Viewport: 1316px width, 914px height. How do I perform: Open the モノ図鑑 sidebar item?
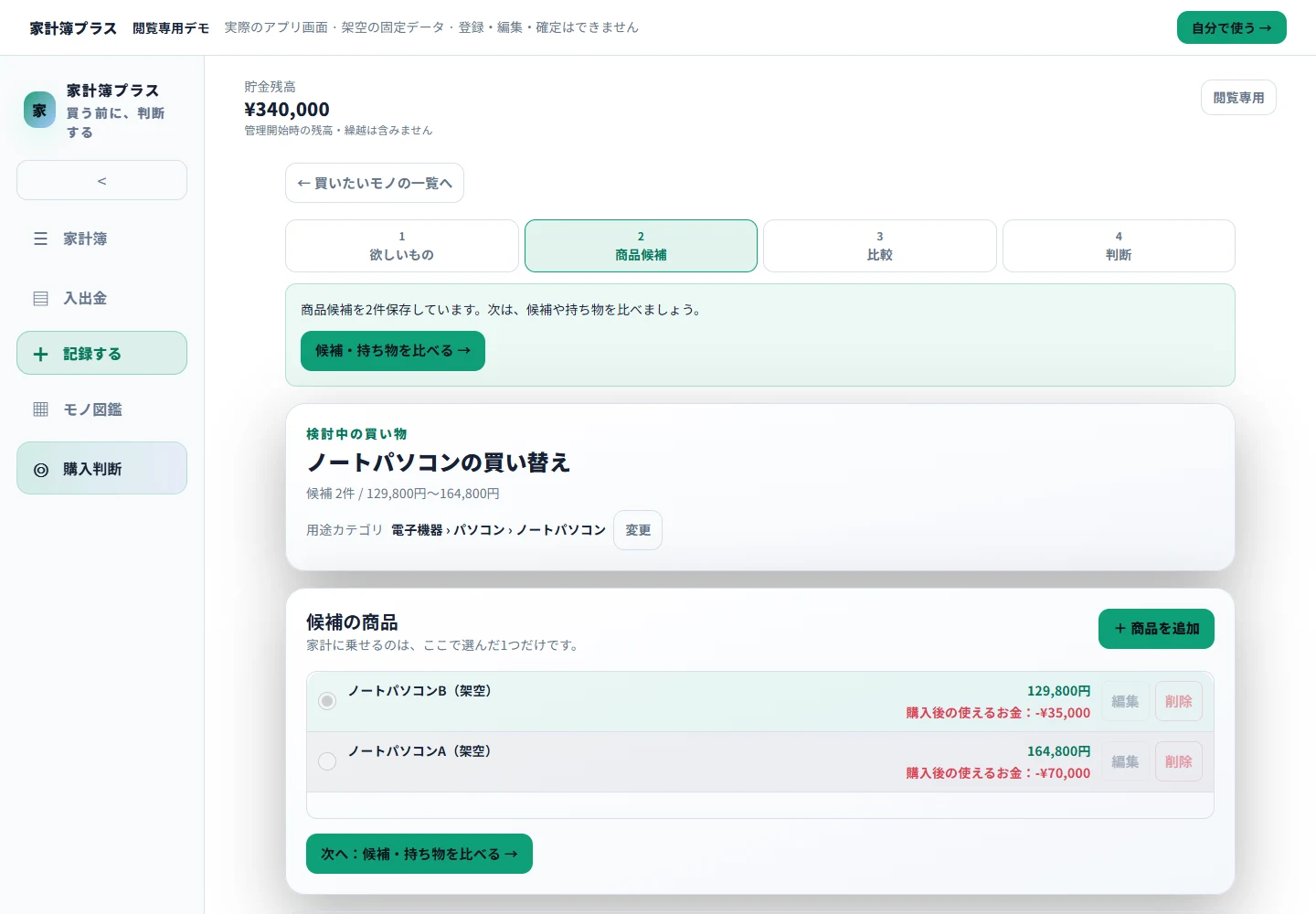tap(101, 409)
